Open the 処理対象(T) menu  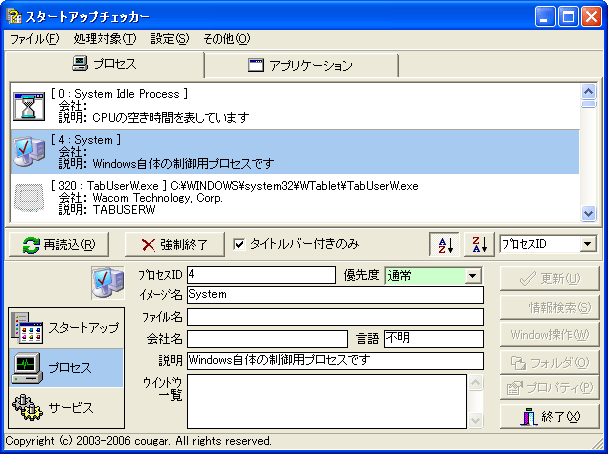point(105,39)
